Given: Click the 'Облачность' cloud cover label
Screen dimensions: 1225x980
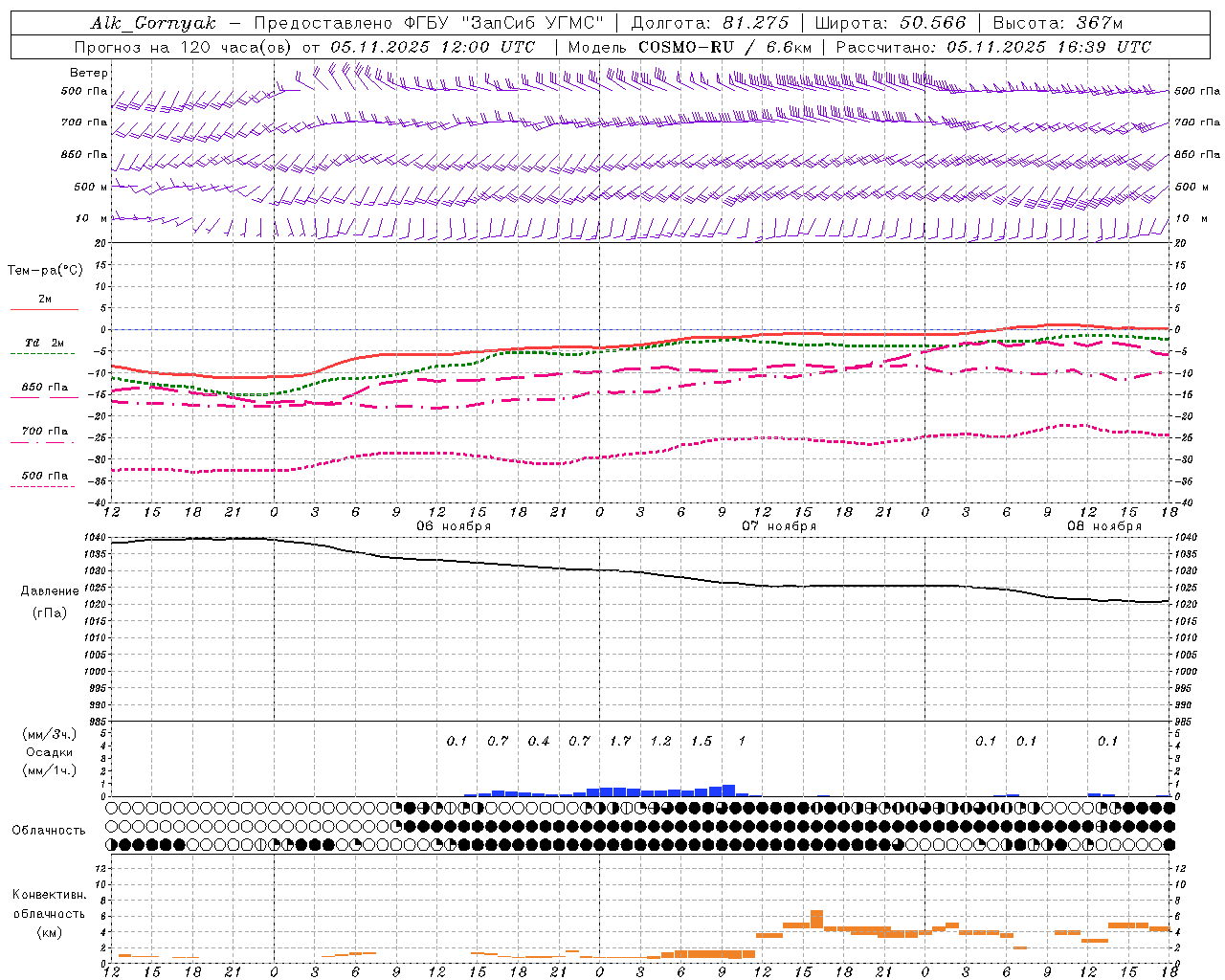Looking at the screenshot, I should pyautogui.click(x=49, y=831).
